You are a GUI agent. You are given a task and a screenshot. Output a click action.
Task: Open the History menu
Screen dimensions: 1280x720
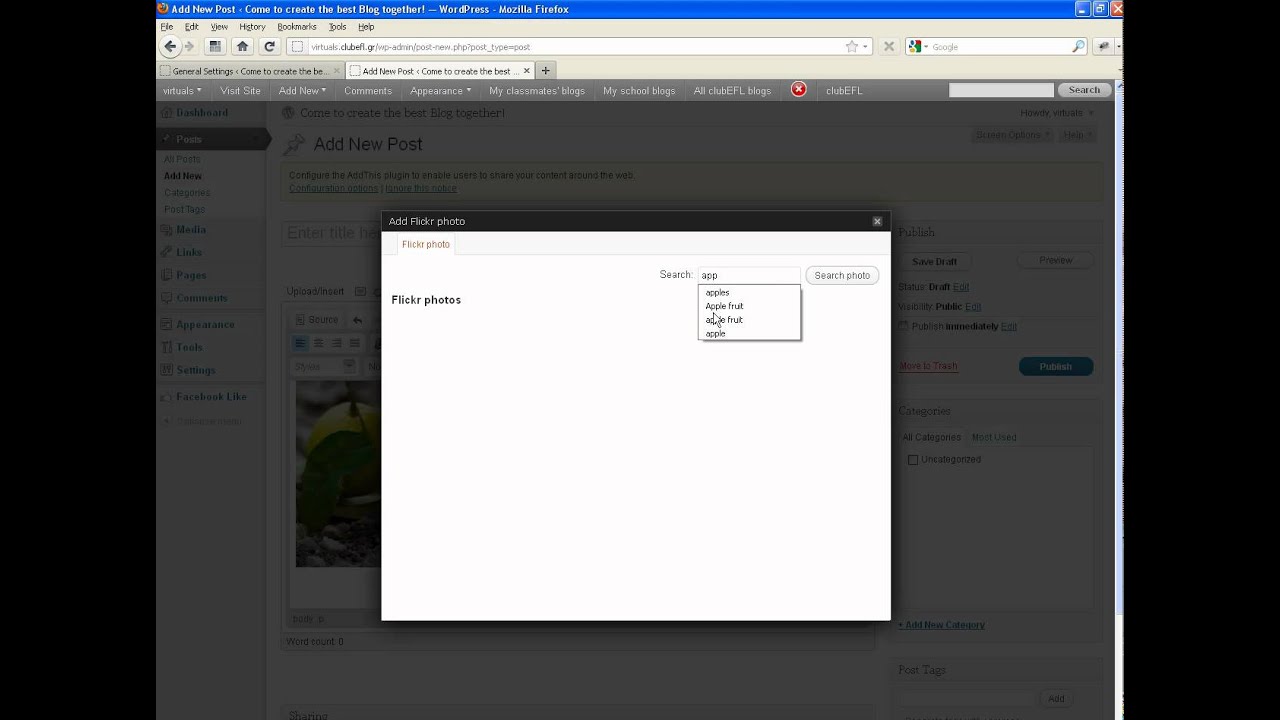click(252, 27)
